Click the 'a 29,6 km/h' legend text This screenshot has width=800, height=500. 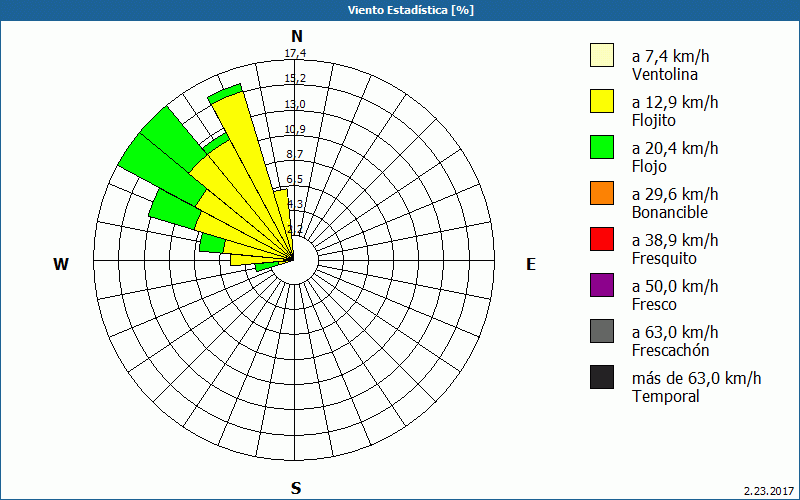[x=675, y=194]
